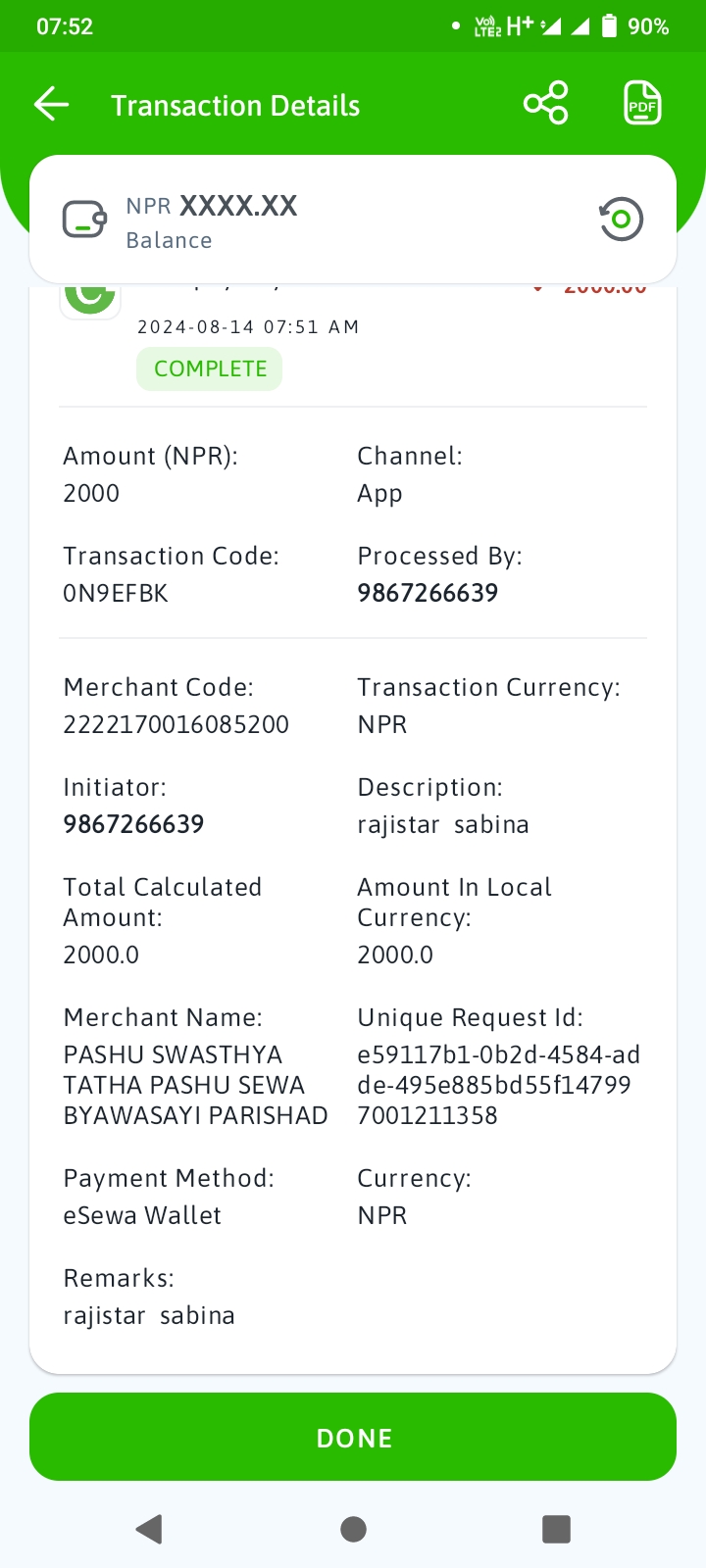Tap the Processed By number 9867266639
This screenshot has height=1568, width=706.
pos(428,593)
